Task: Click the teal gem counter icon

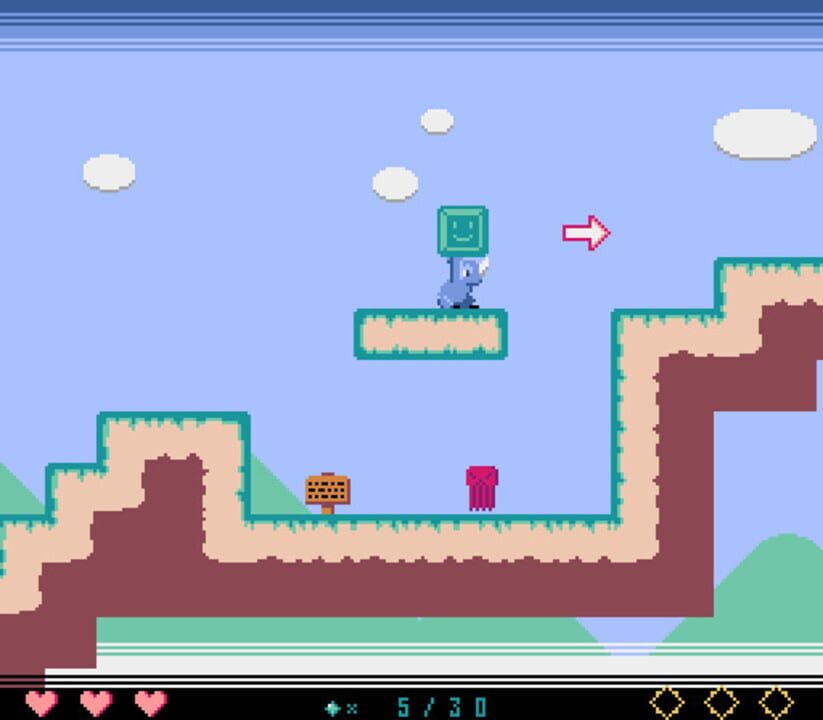Action: 334,707
